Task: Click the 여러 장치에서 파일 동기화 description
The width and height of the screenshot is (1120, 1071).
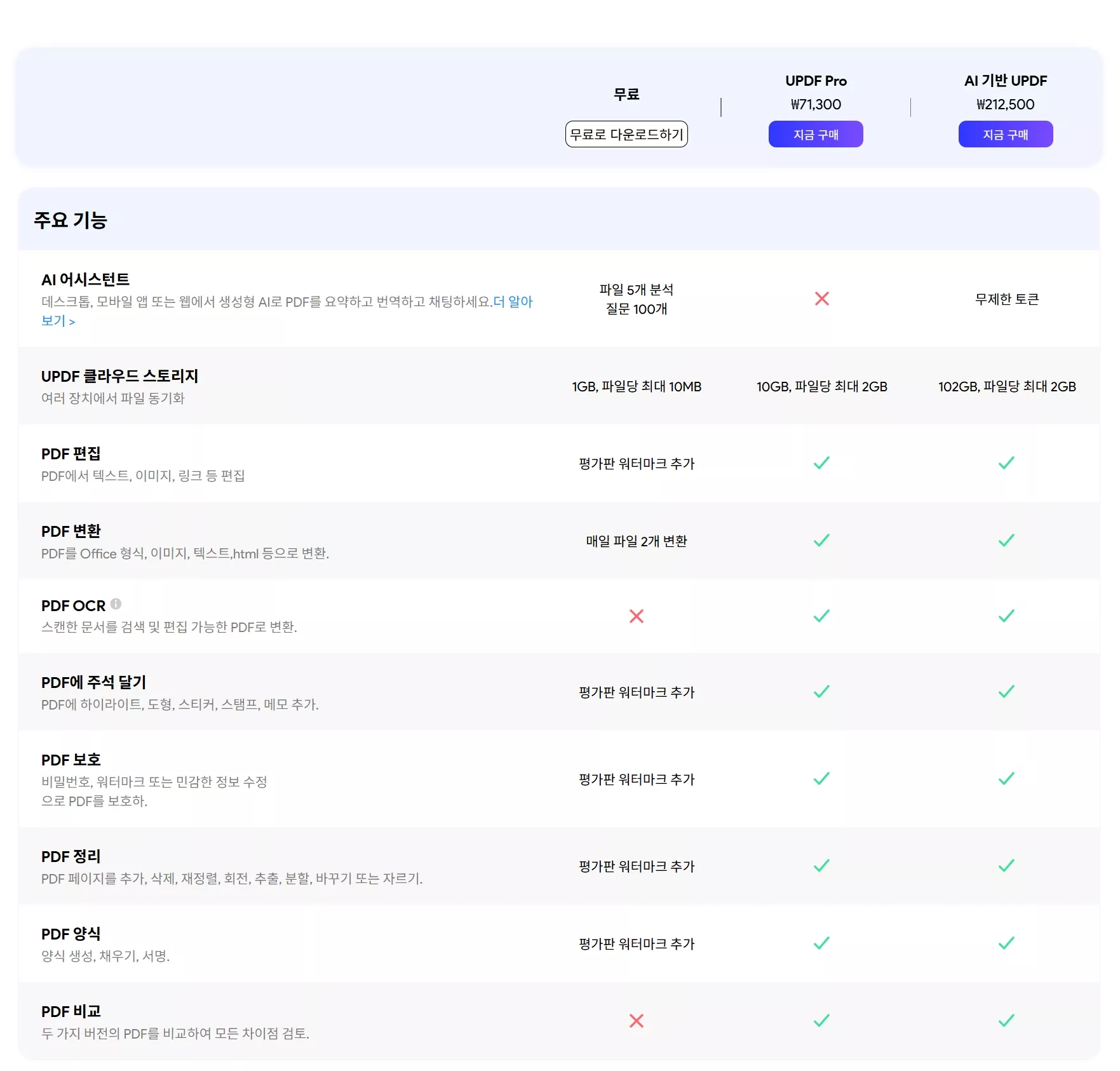Action: [112, 398]
